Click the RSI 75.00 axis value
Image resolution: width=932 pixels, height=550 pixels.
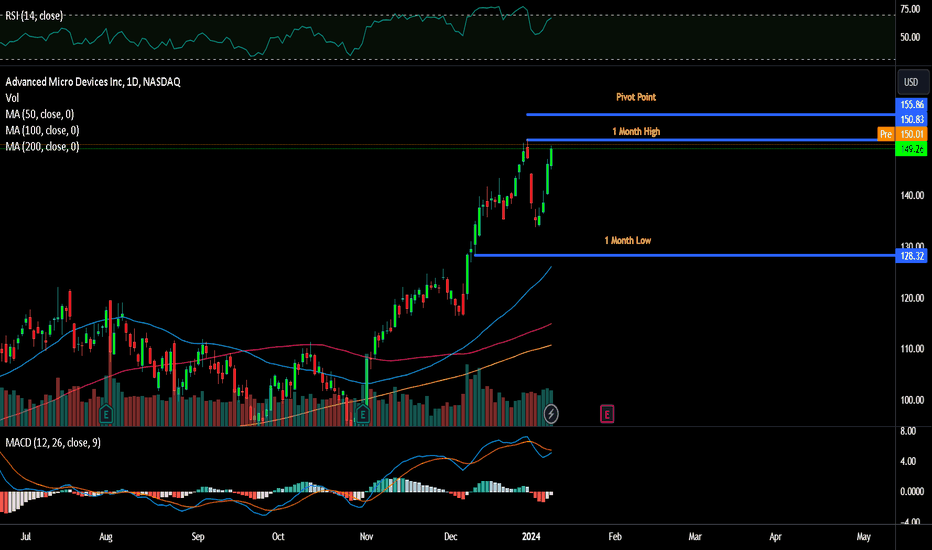pos(910,9)
